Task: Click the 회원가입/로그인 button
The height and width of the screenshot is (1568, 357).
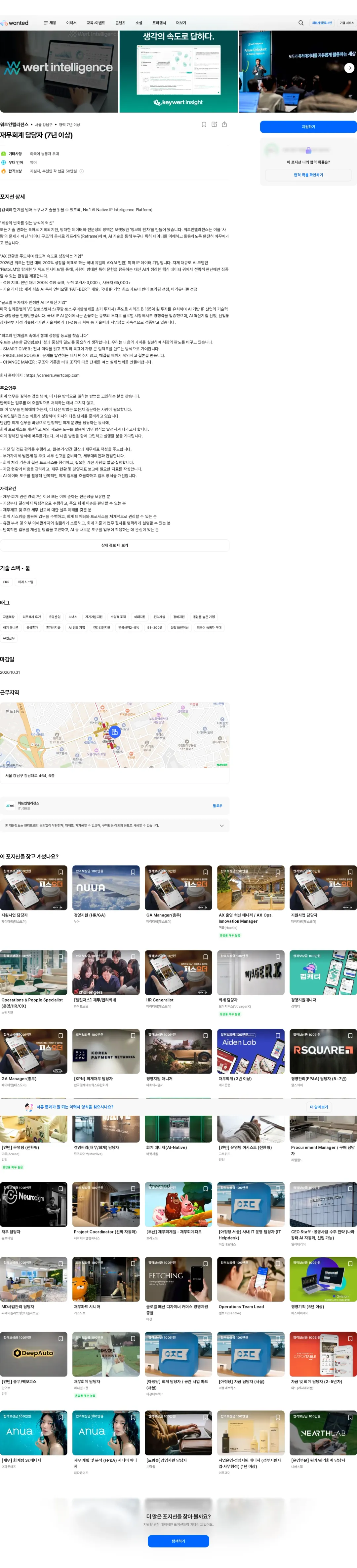Action: point(322,23)
